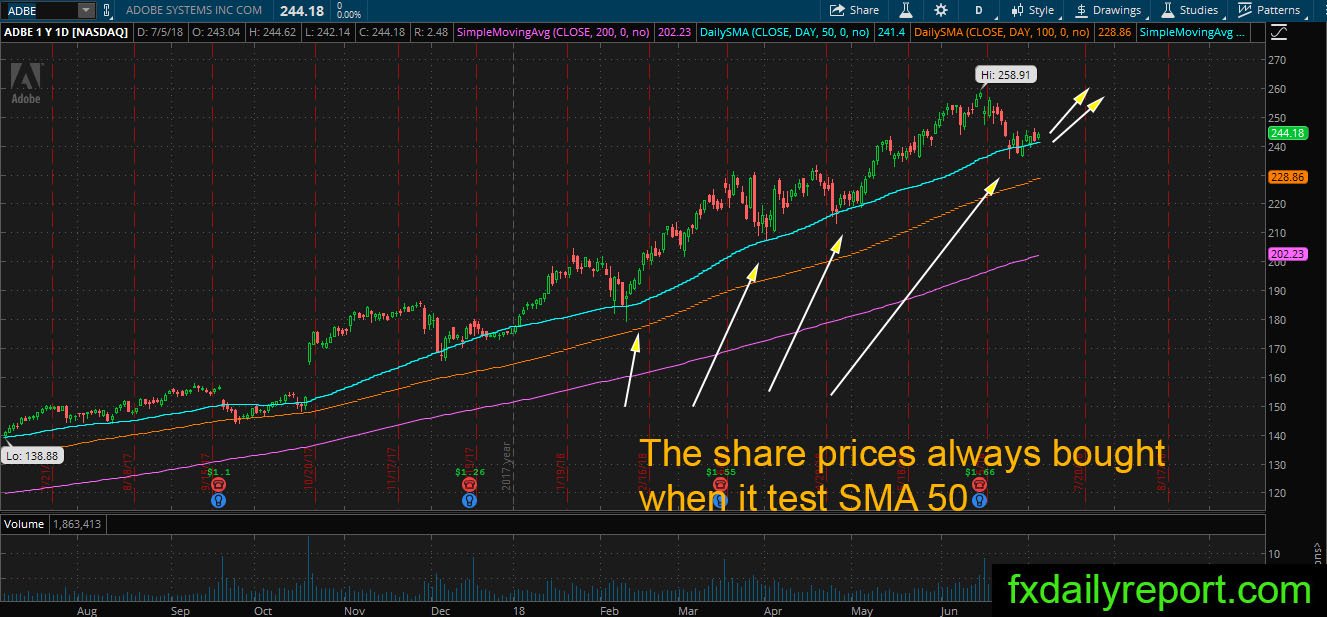Image resolution: width=1327 pixels, height=617 pixels.
Task: Open the D timeframe selector
Action: point(978,10)
